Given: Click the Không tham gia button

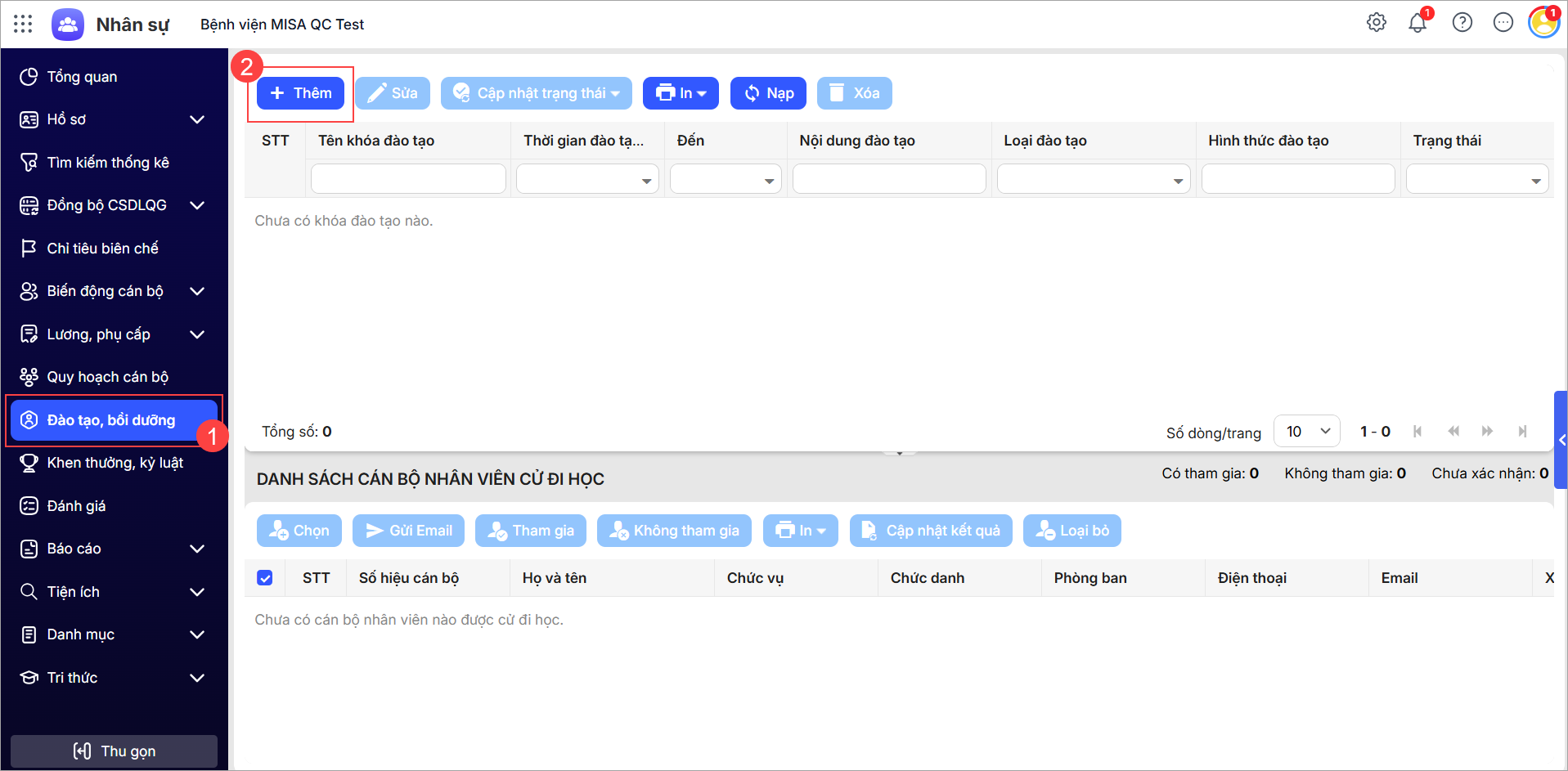Looking at the screenshot, I should 675,531.
